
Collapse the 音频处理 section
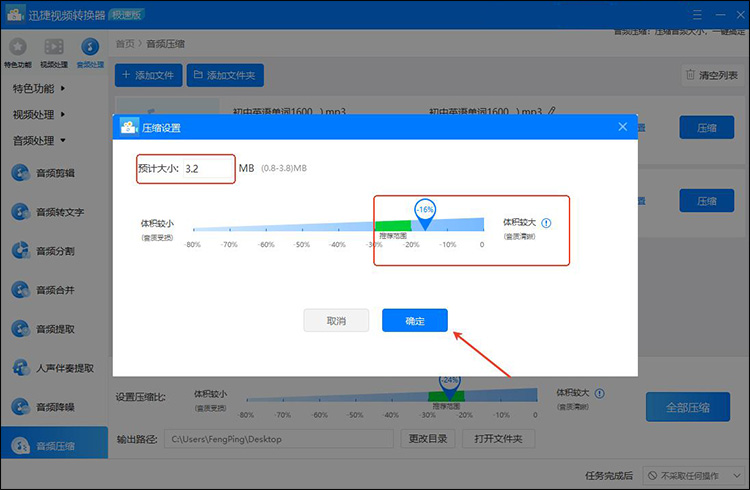(x=40, y=140)
